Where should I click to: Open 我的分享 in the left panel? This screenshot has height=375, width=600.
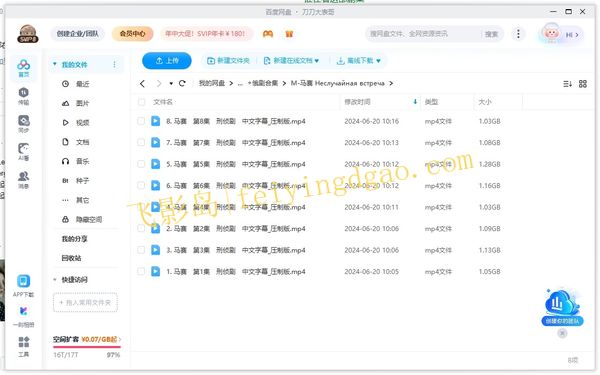pos(75,239)
